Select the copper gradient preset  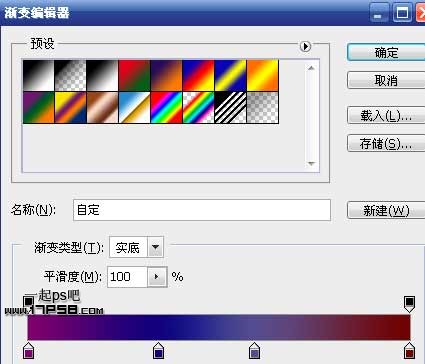coord(102,107)
